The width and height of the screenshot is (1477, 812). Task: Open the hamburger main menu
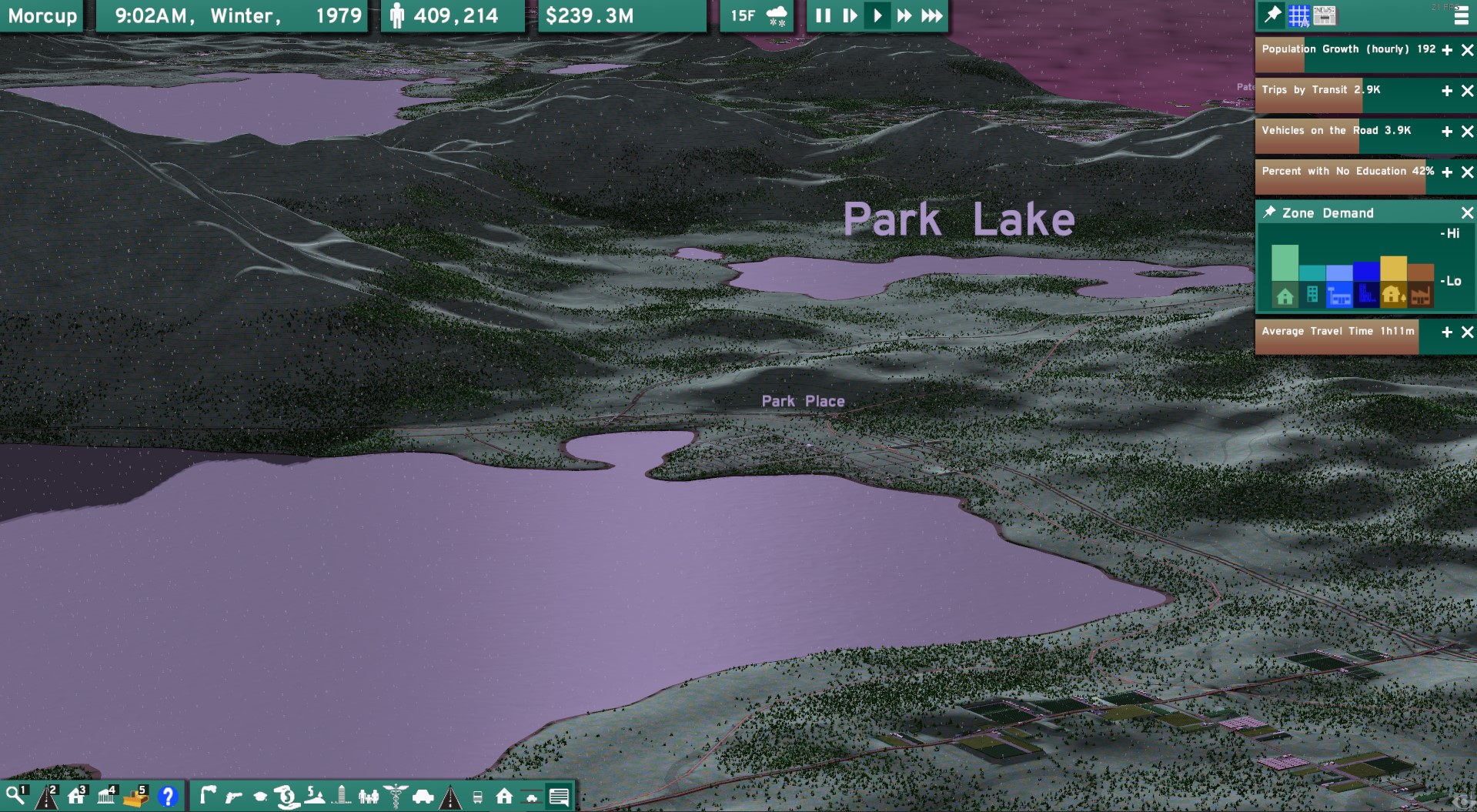[1461, 16]
